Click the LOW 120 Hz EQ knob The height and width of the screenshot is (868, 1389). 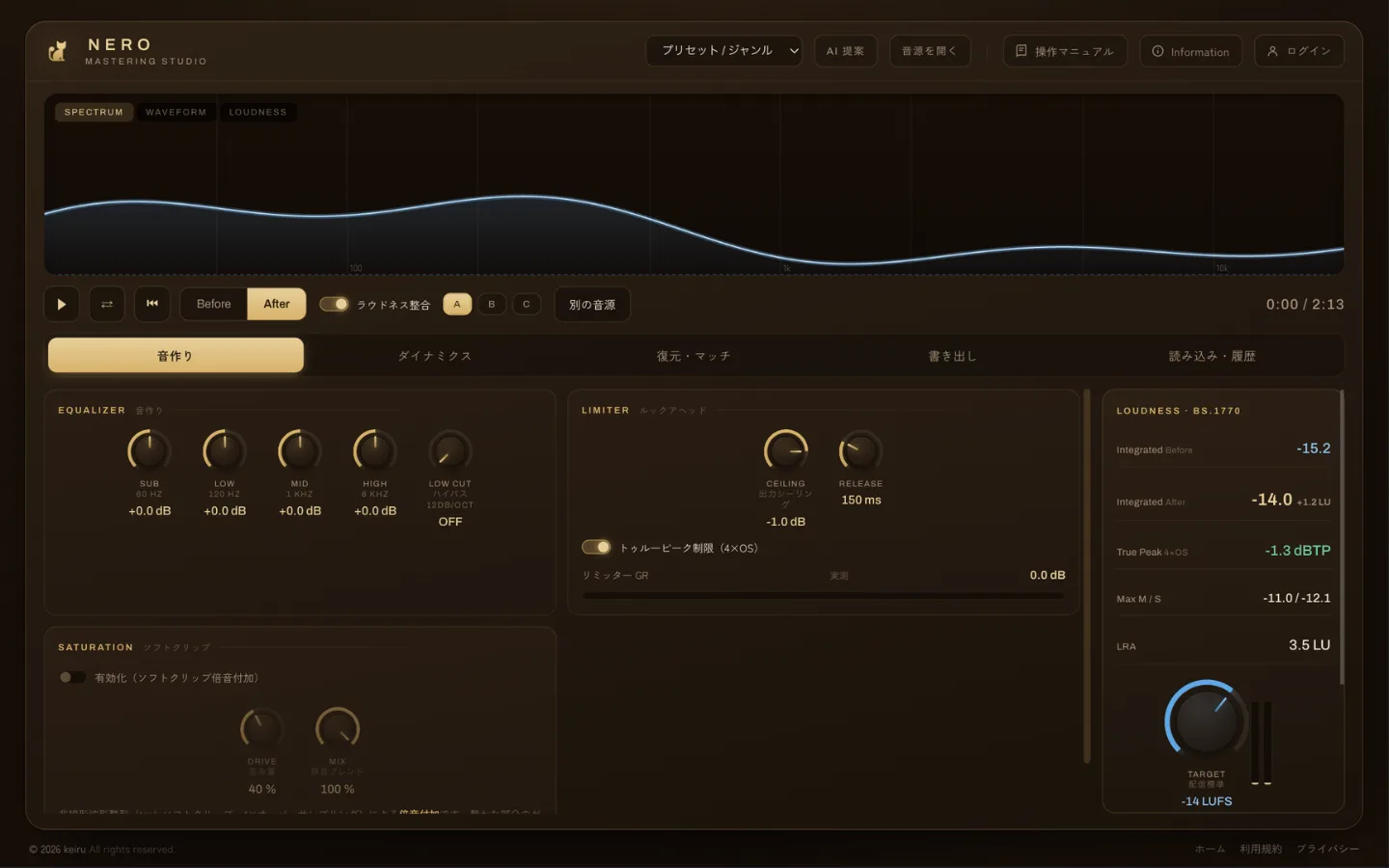tap(225, 450)
